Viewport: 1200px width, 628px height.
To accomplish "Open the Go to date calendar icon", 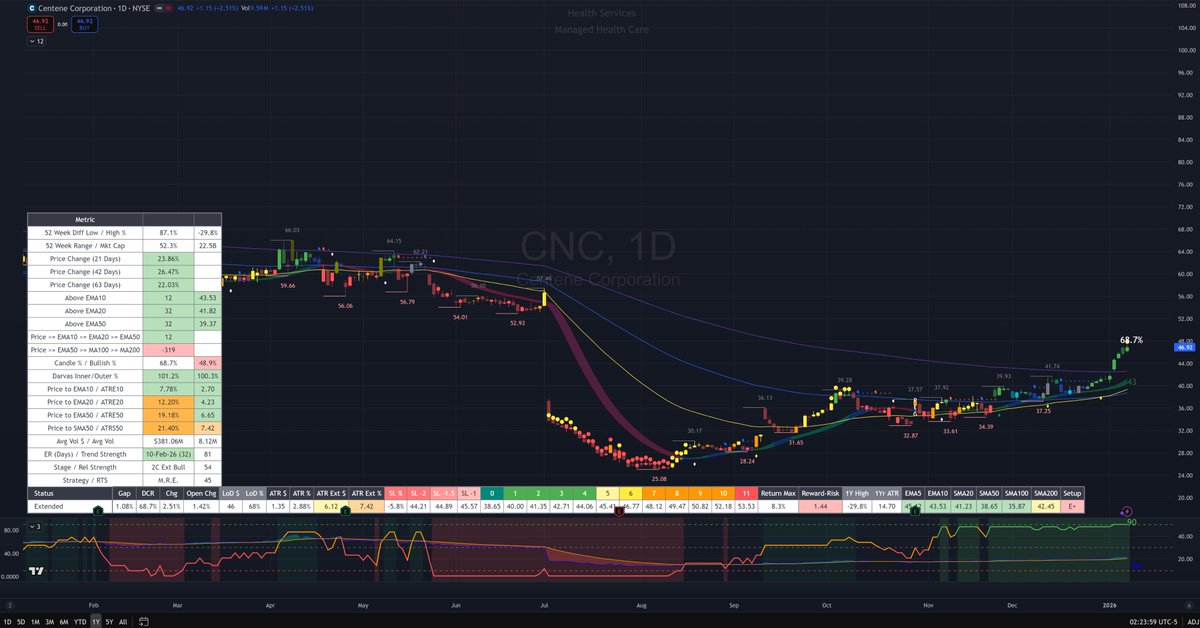I will click(144, 621).
